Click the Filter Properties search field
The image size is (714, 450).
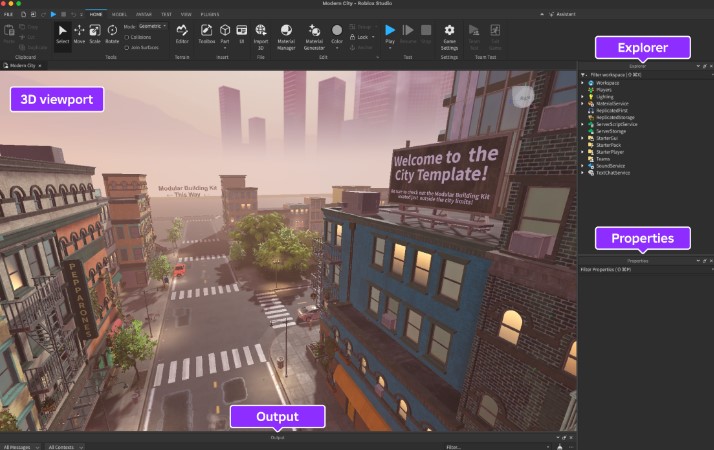click(647, 269)
